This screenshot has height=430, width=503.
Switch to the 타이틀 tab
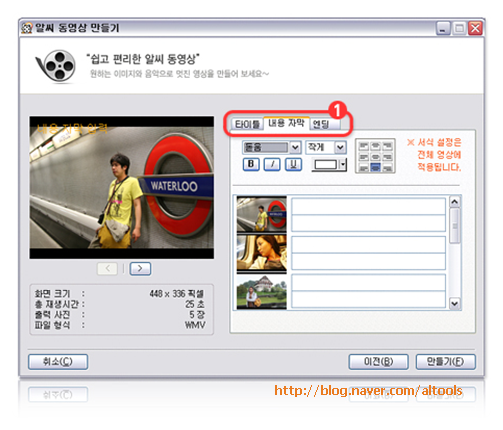(247, 124)
